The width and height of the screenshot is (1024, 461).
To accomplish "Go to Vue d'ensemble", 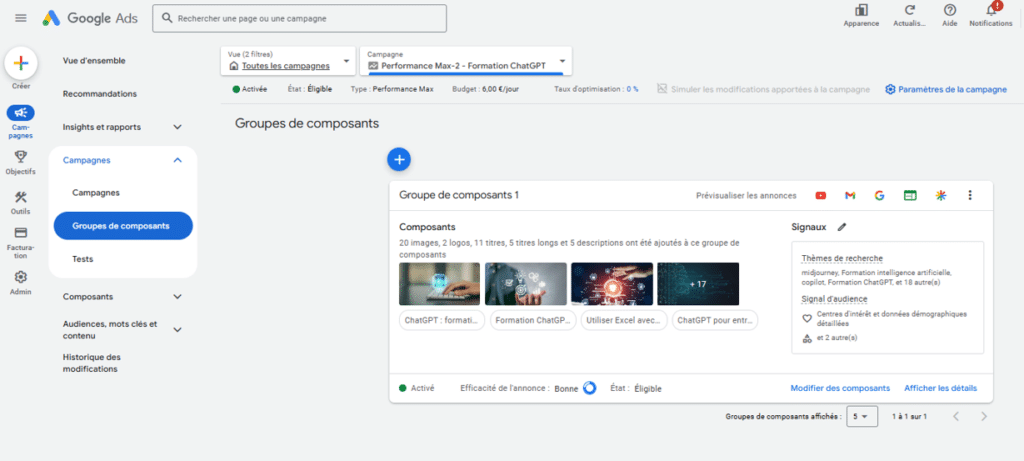I will [94, 61].
